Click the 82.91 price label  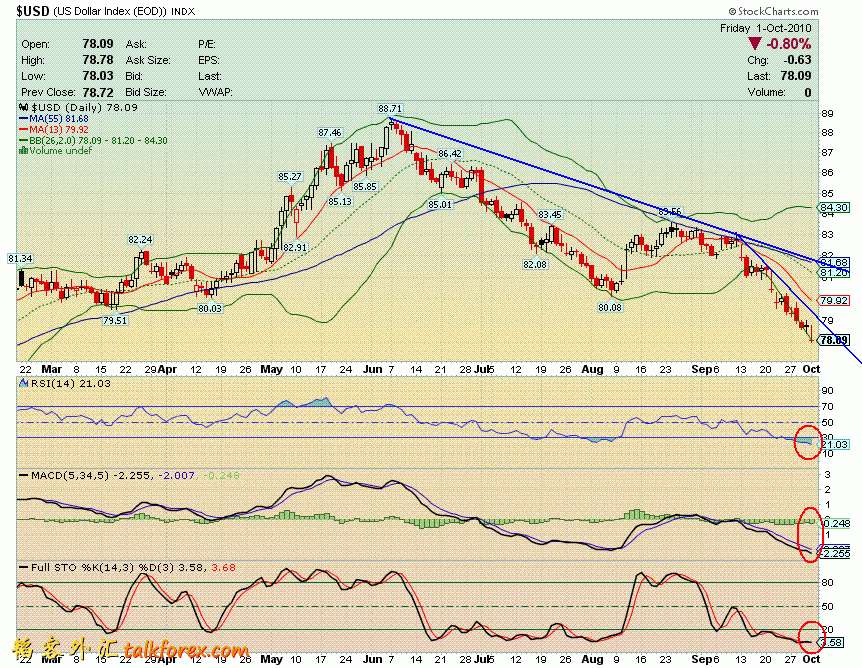pyautogui.click(x=295, y=247)
